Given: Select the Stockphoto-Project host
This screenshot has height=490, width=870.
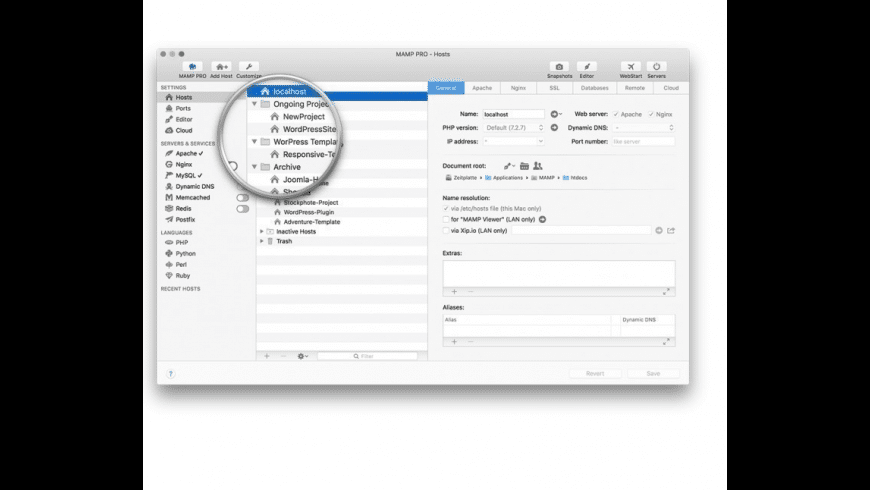Looking at the screenshot, I should [311, 203].
